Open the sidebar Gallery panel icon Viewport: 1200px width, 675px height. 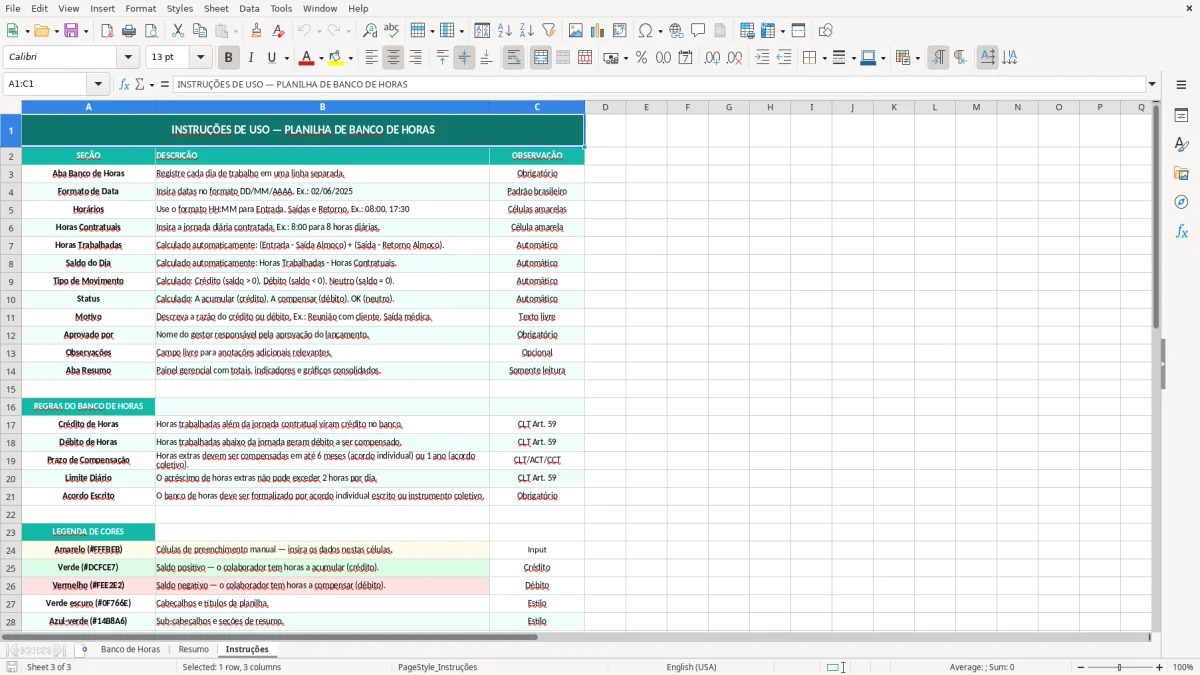coord(1181,174)
